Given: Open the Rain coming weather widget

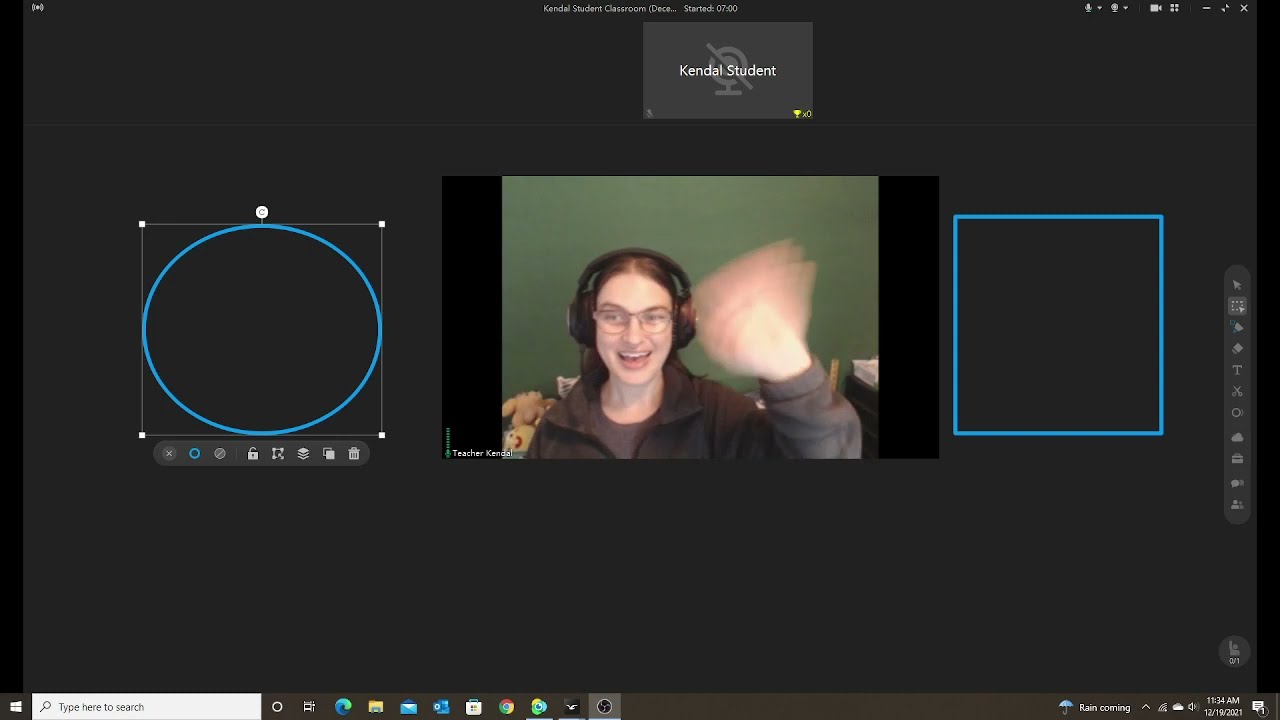Looking at the screenshot, I should tap(1094, 707).
